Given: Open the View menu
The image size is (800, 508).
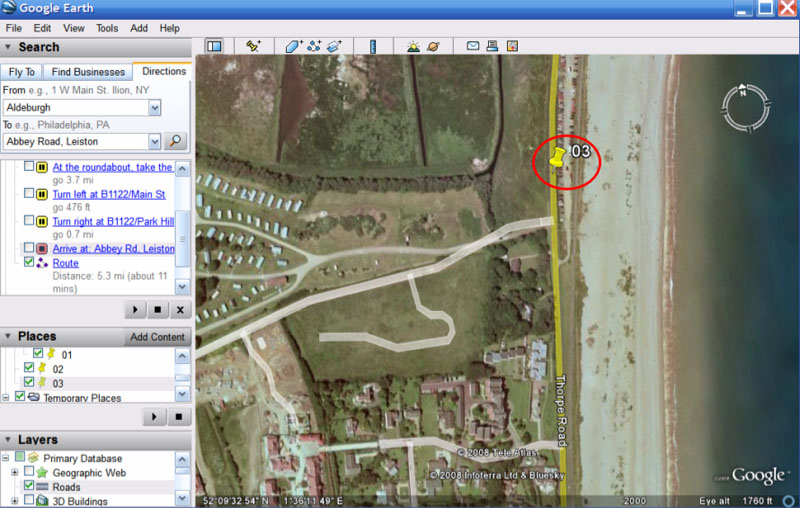Looking at the screenshot, I should [74, 28].
